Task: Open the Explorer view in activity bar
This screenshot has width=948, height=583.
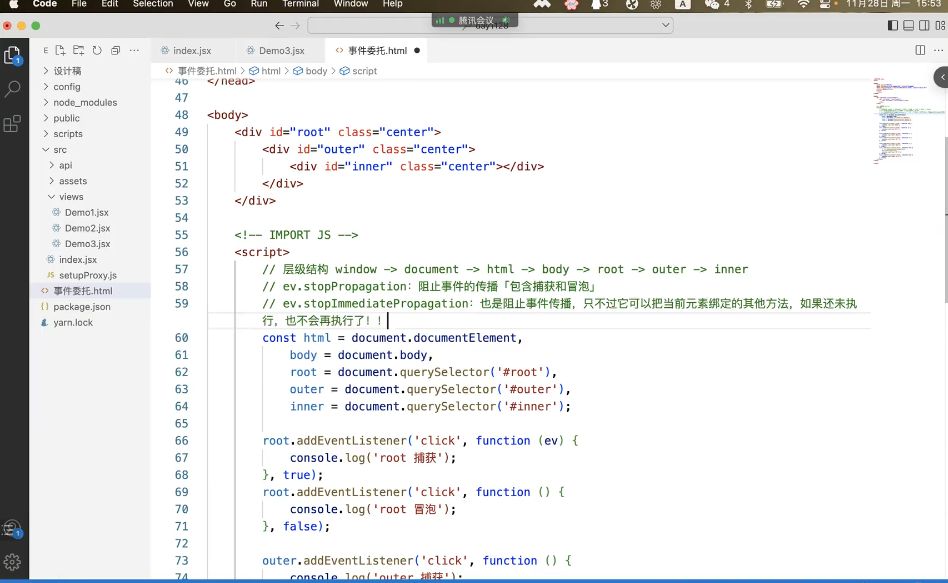Action: click(12, 56)
